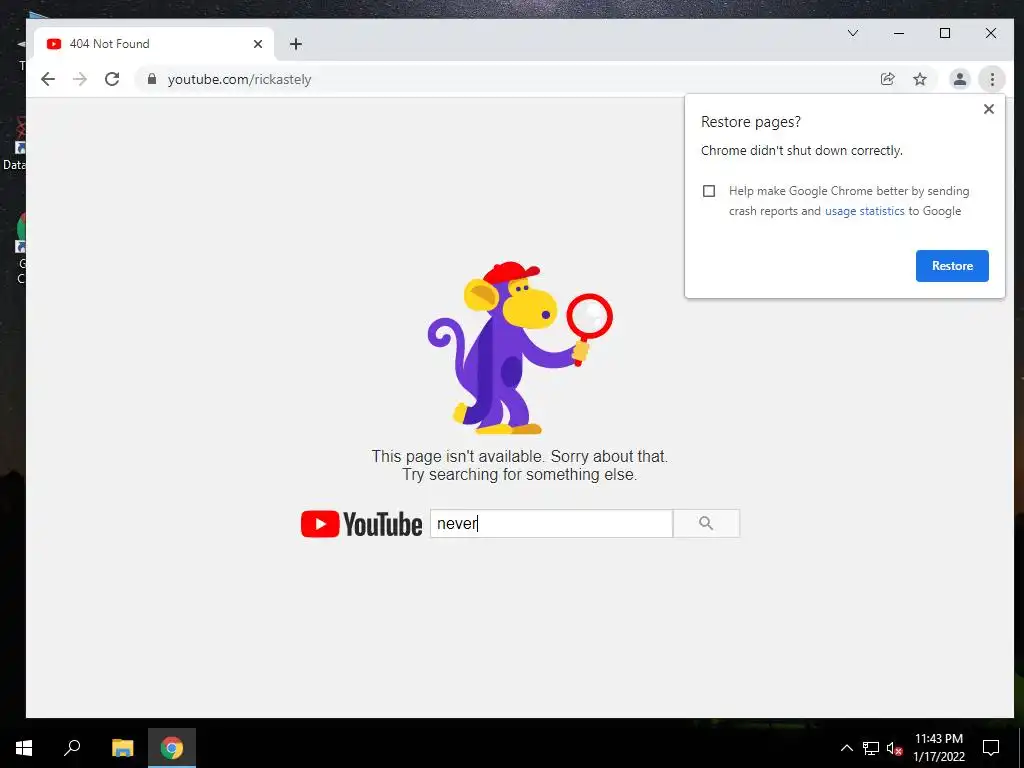Click the address bar URL youtube.com/rickastely
The height and width of the screenshot is (768, 1024).
(239, 79)
